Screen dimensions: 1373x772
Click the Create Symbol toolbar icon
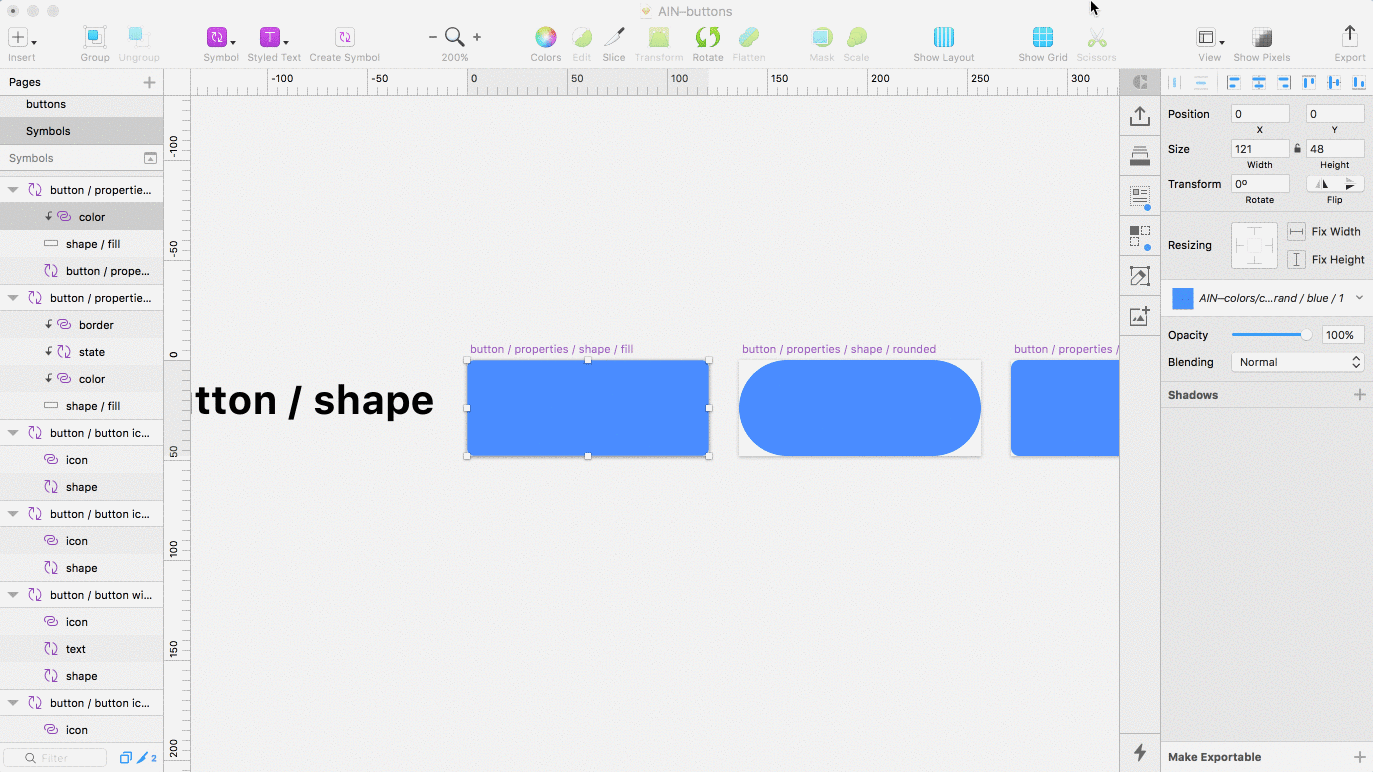[x=344, y=38]
